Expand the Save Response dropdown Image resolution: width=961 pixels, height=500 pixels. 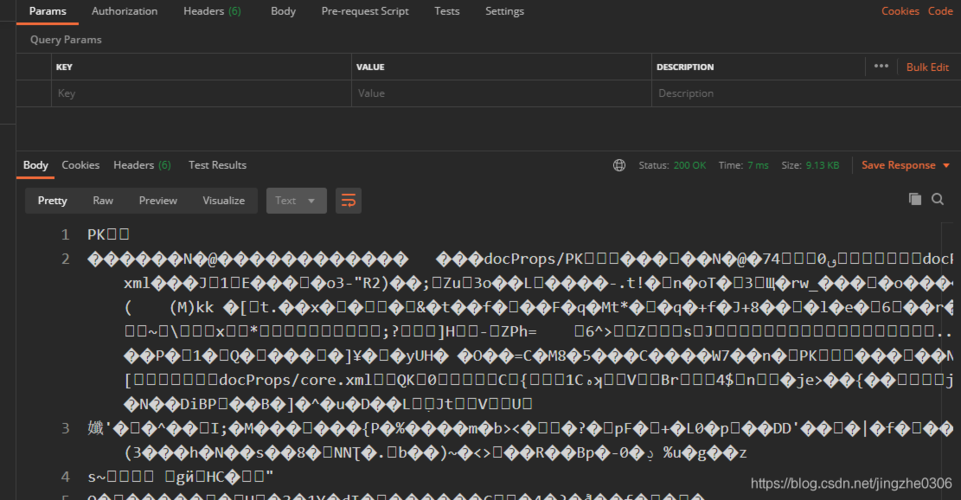coord(905,165)
